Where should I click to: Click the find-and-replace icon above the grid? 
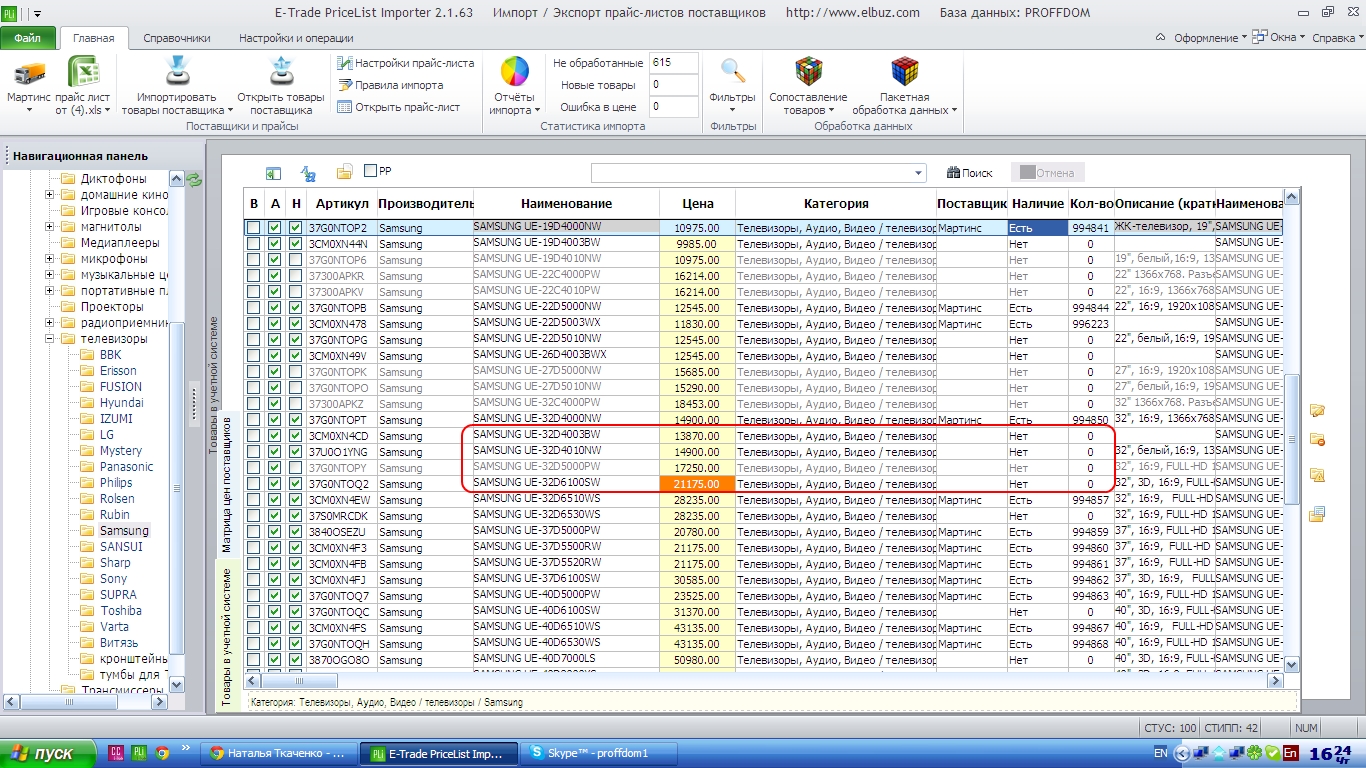pyautogui.click(x=309, y=173)
